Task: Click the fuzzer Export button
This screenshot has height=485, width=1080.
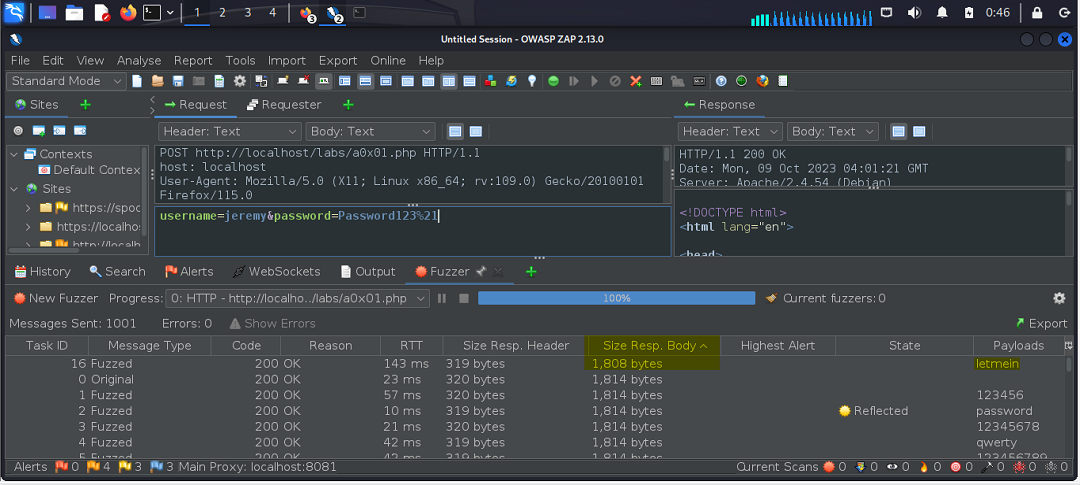Action: click(1041, 323)
